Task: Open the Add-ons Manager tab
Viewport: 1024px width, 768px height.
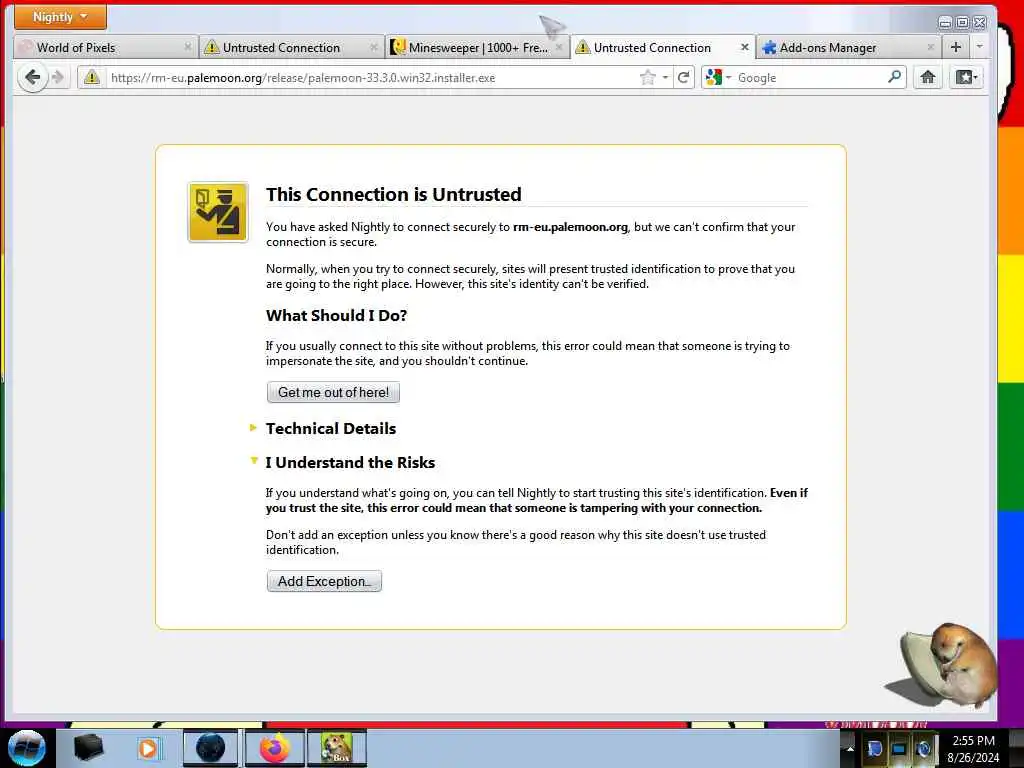Action: tap(848, 47)
